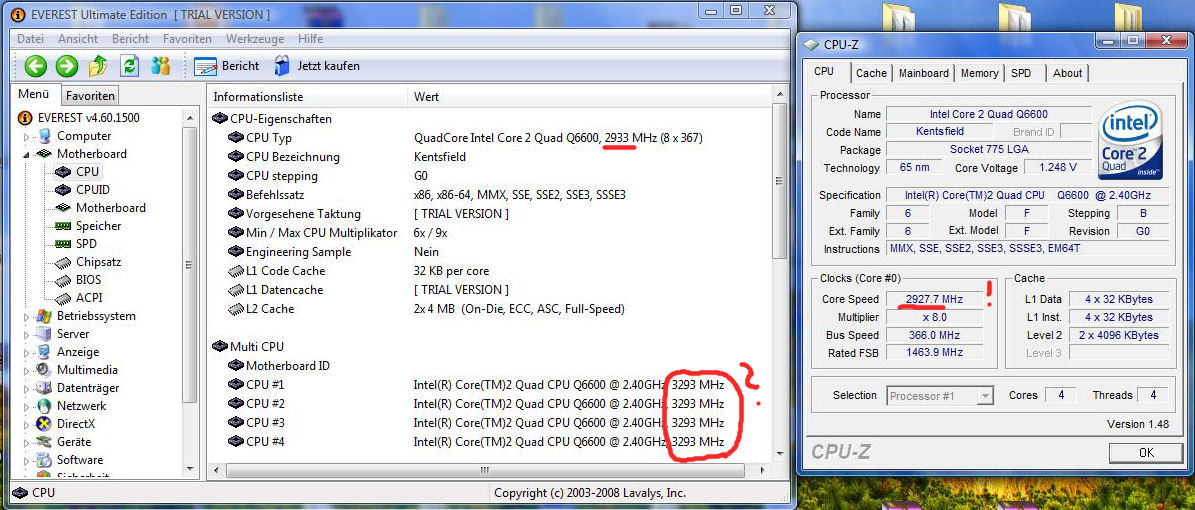The image size is (1195, 510).
Task: Open the Datei menu
Action: tap(30, 39)
